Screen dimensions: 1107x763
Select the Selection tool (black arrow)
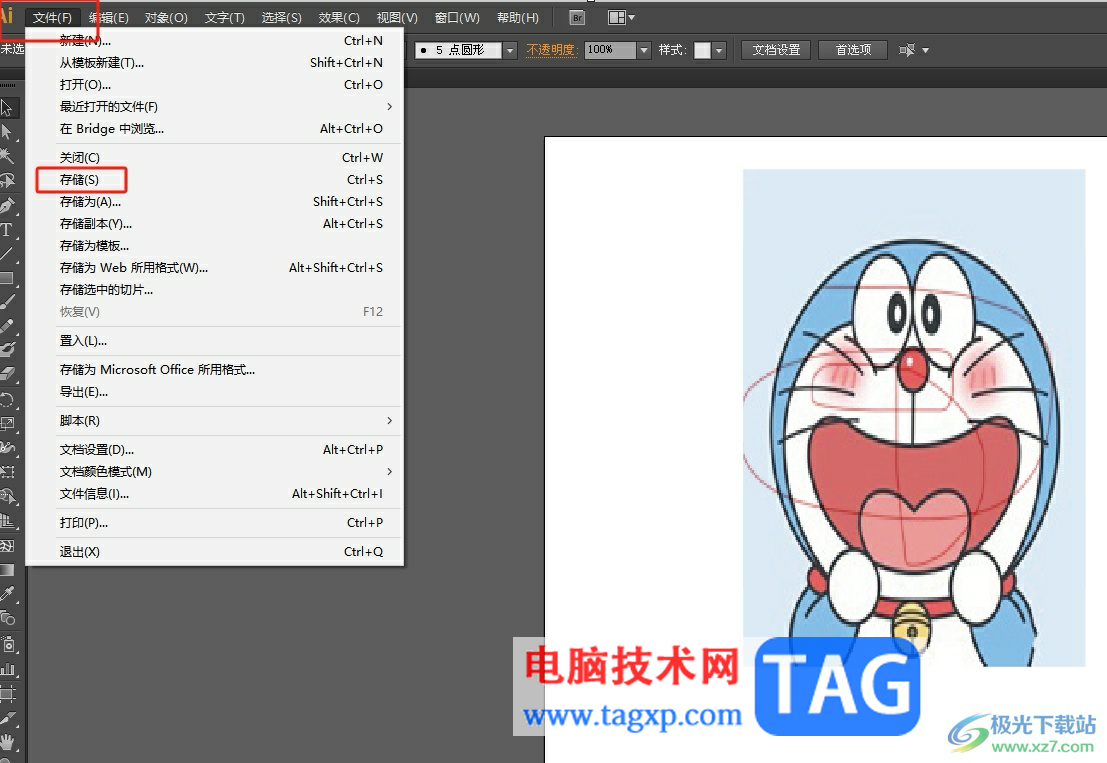point(8,108)
